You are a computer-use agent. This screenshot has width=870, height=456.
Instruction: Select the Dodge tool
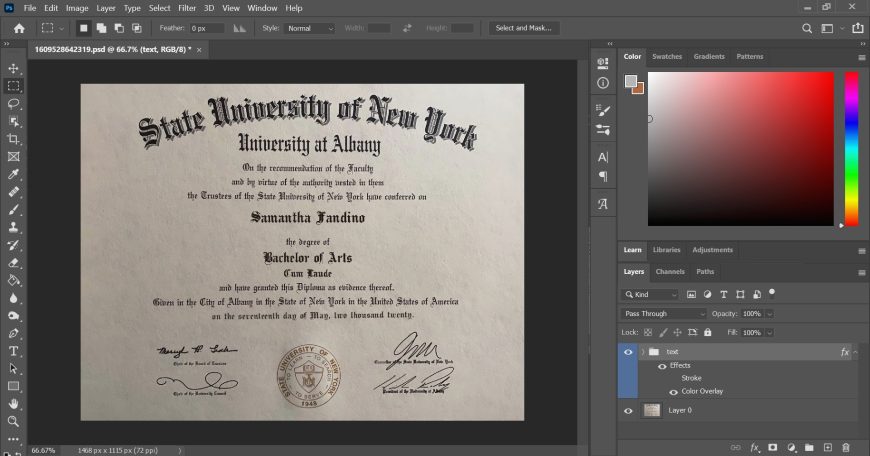pos(13,316)
